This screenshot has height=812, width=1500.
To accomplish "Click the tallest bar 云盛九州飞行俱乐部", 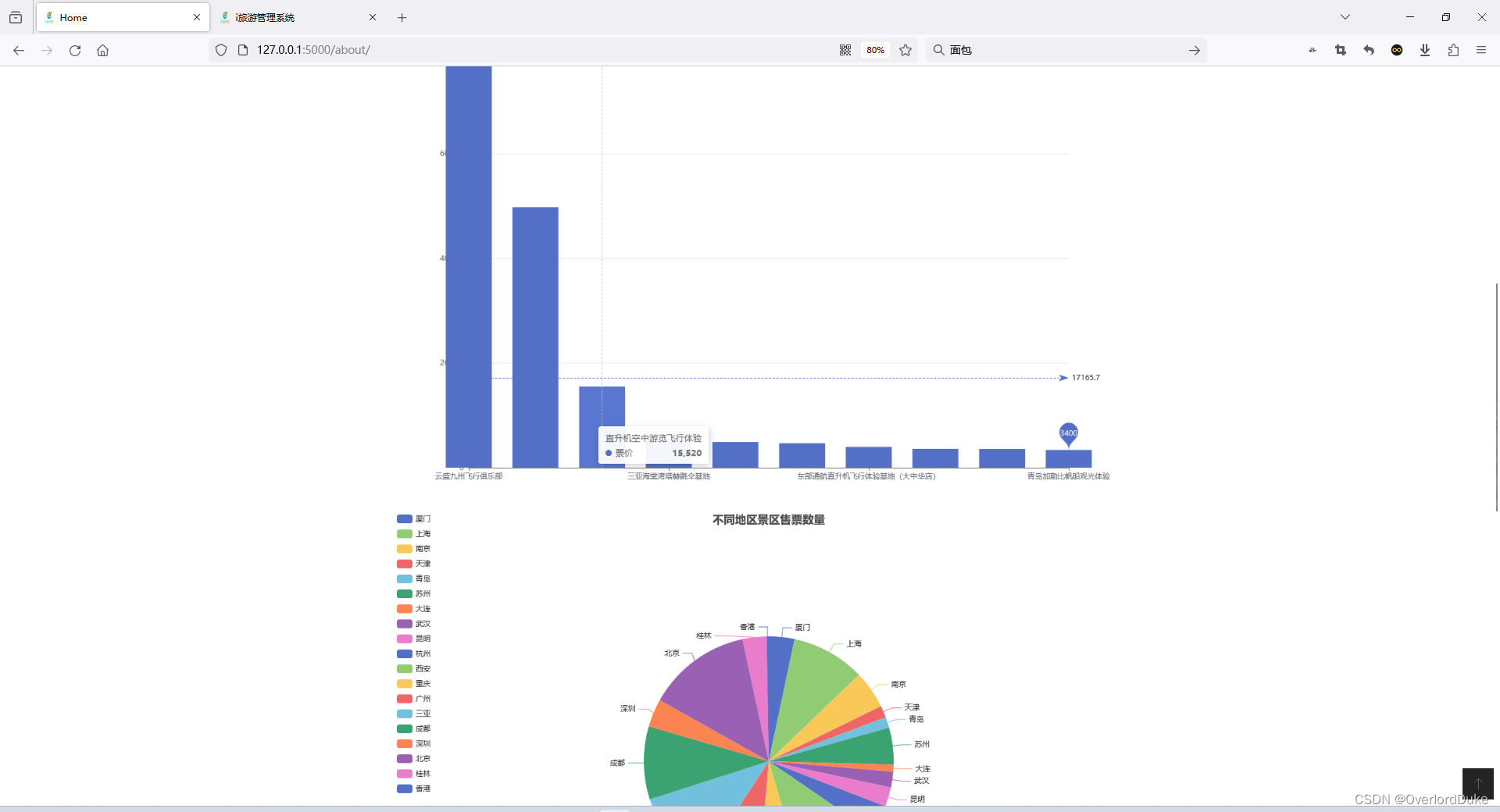I will click(469, 267).
